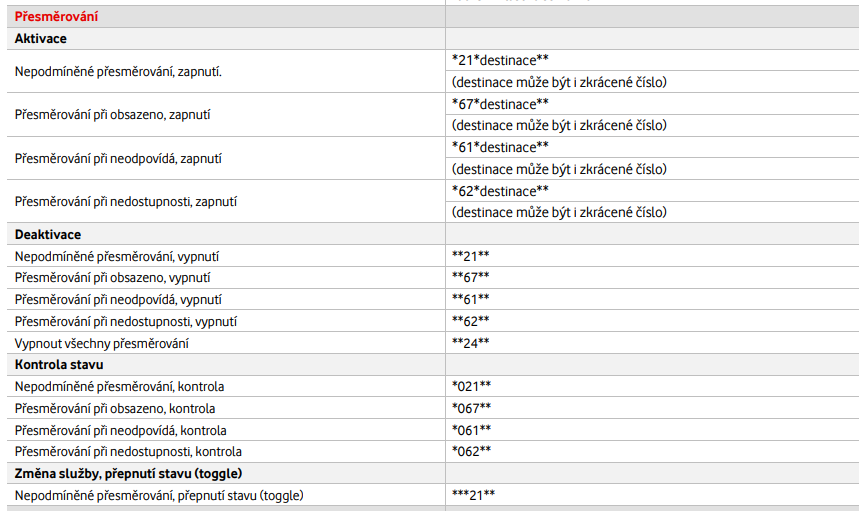Click the *021** status check code

[472, 387]
